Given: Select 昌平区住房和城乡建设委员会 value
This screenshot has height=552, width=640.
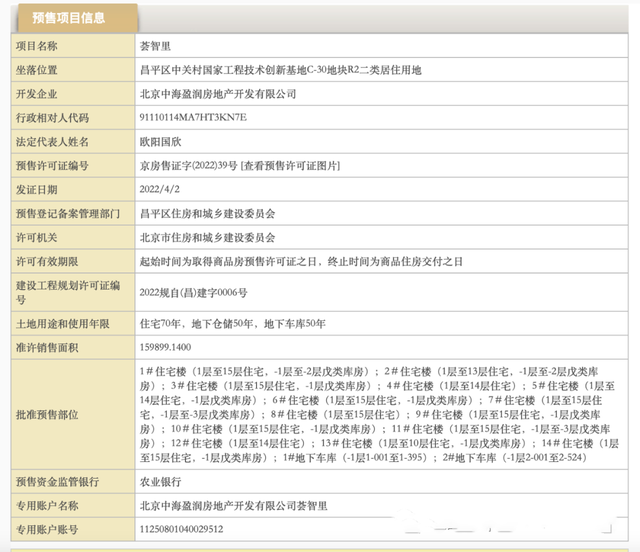Looking at the screenshot, I should [207, 214].
